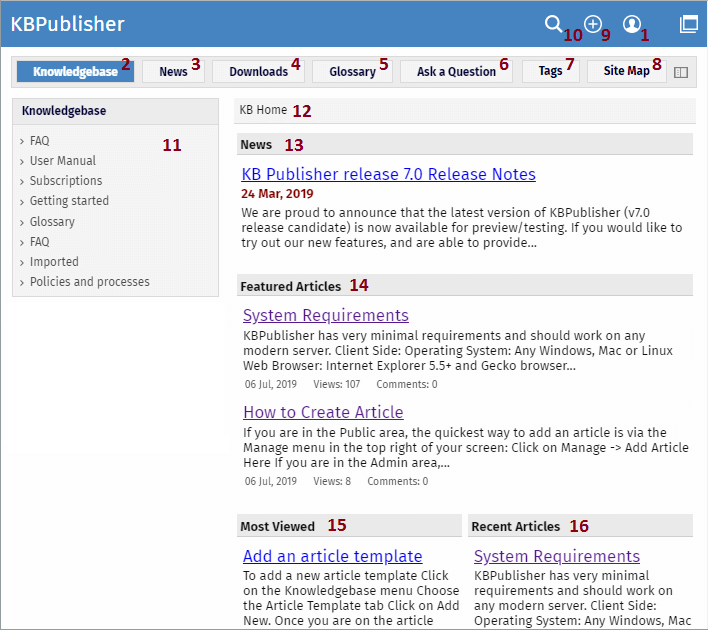Image resolution: width=708 pixels, height=630 pixels.
Task: Open the Ask a Question tab
Action: [456, 71]
